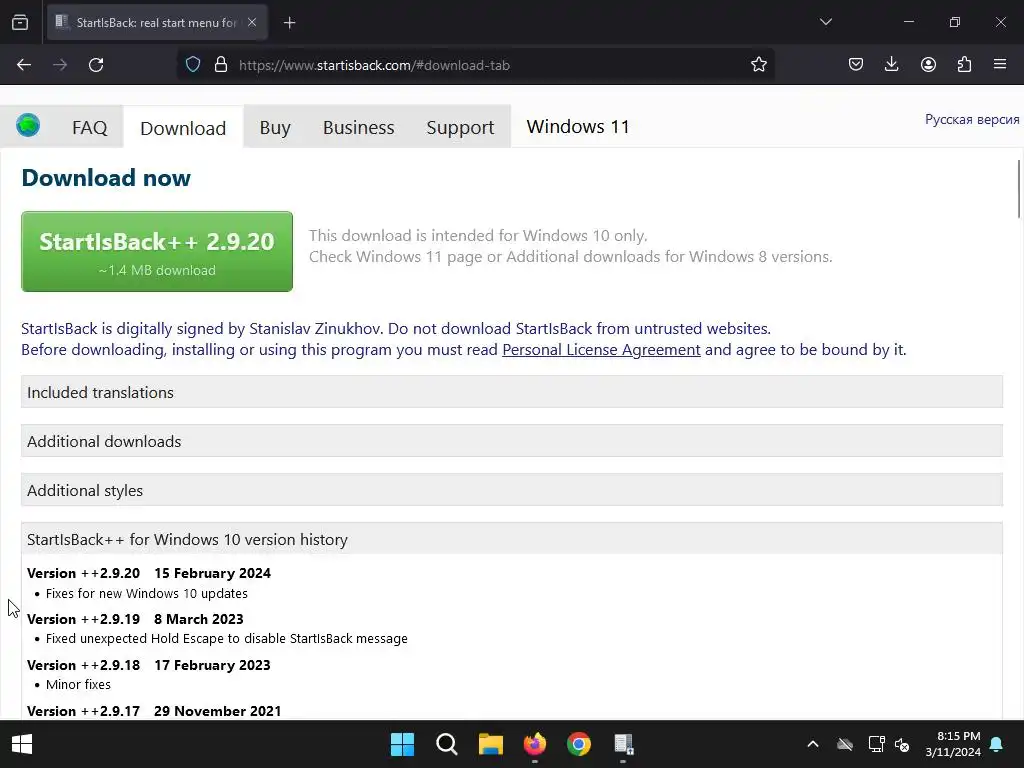Switch to the Support tab
The image size is (1024, 768).
coord(460,127)
